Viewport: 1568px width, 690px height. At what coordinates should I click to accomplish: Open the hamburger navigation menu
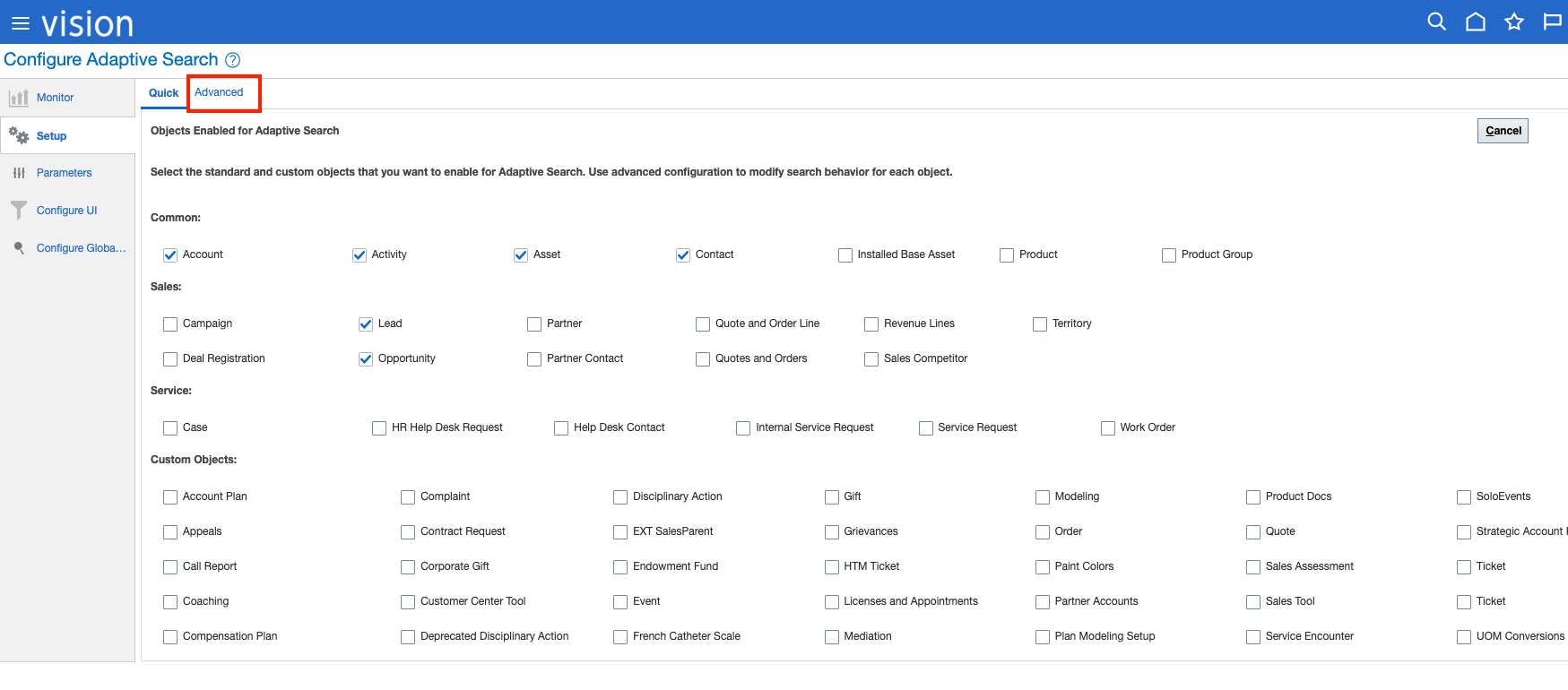pyautogui.click(x=20, y=24)
